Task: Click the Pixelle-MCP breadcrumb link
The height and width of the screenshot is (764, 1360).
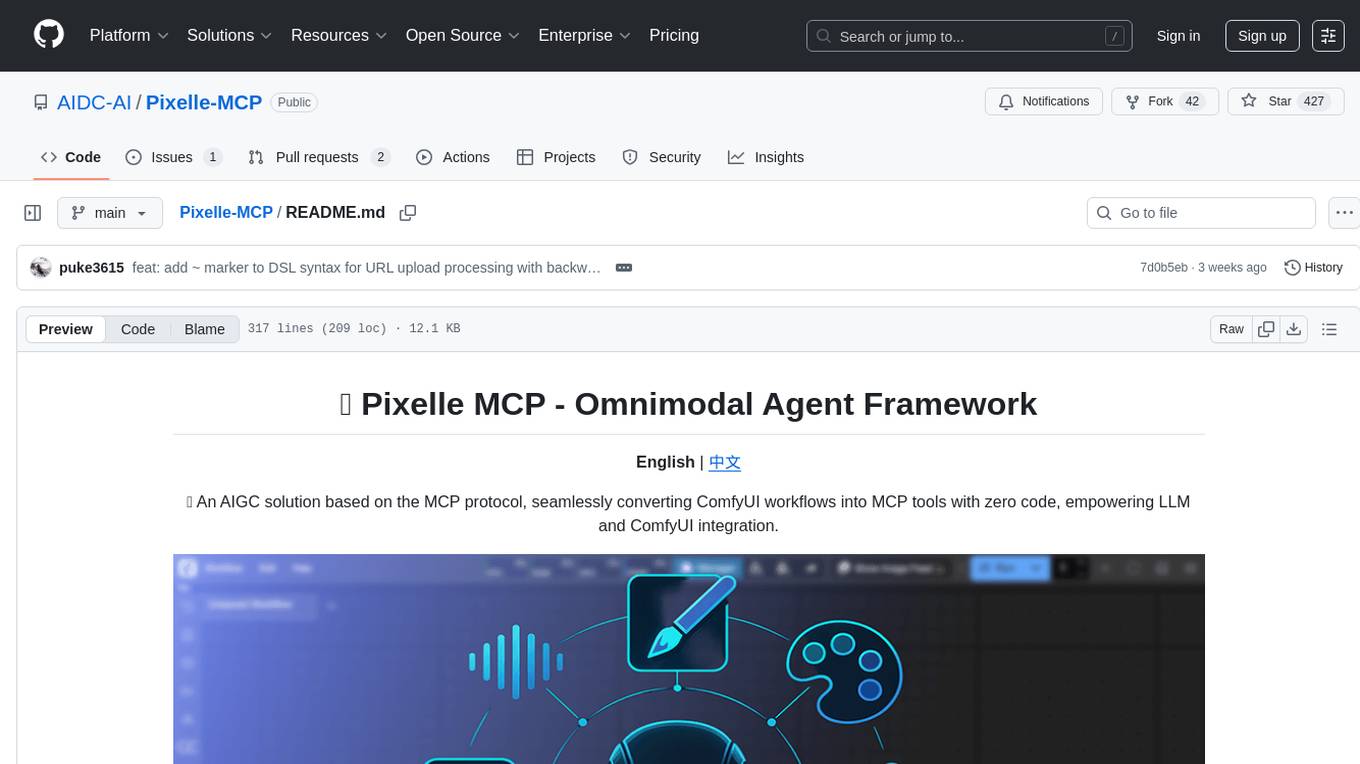Action: pyautogui.click(x=226, y=212)
